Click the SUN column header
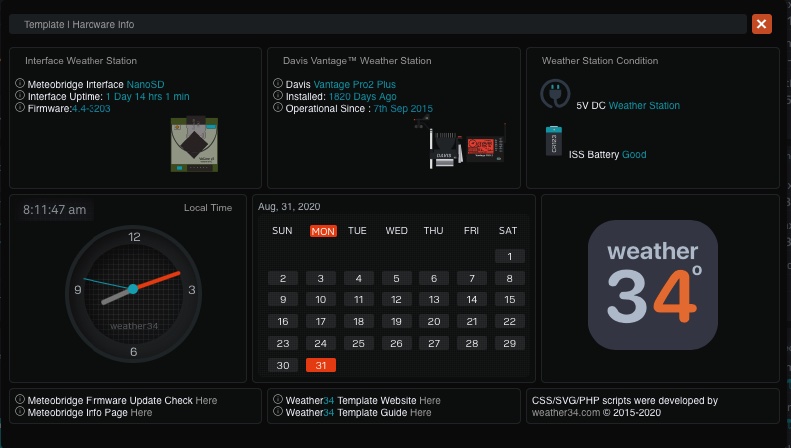791x448 pixels. 282,231
